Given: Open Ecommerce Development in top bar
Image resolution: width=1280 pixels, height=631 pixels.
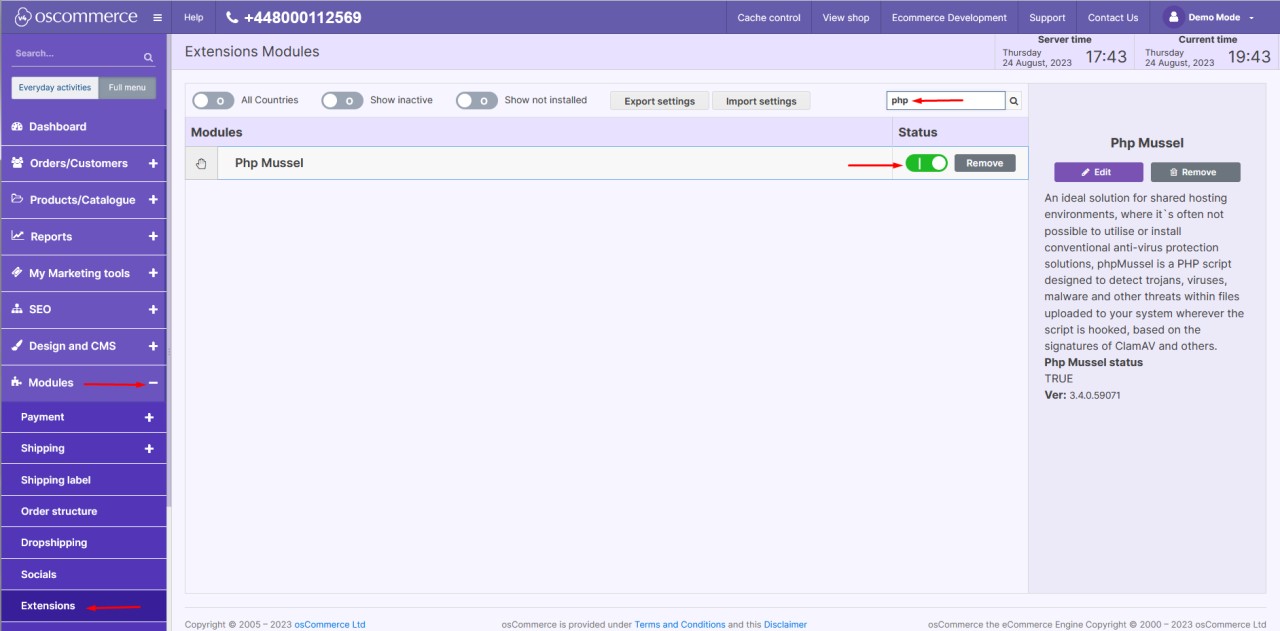Looking at the screenshot, I should (x=949, y=17).
